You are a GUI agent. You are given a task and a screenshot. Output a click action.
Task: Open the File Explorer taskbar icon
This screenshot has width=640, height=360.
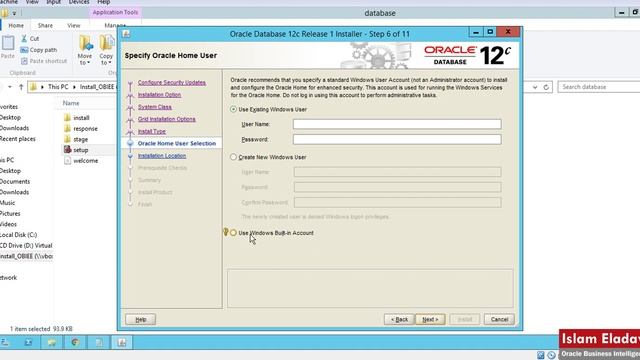pyautogui.click(x=51, y=342)
